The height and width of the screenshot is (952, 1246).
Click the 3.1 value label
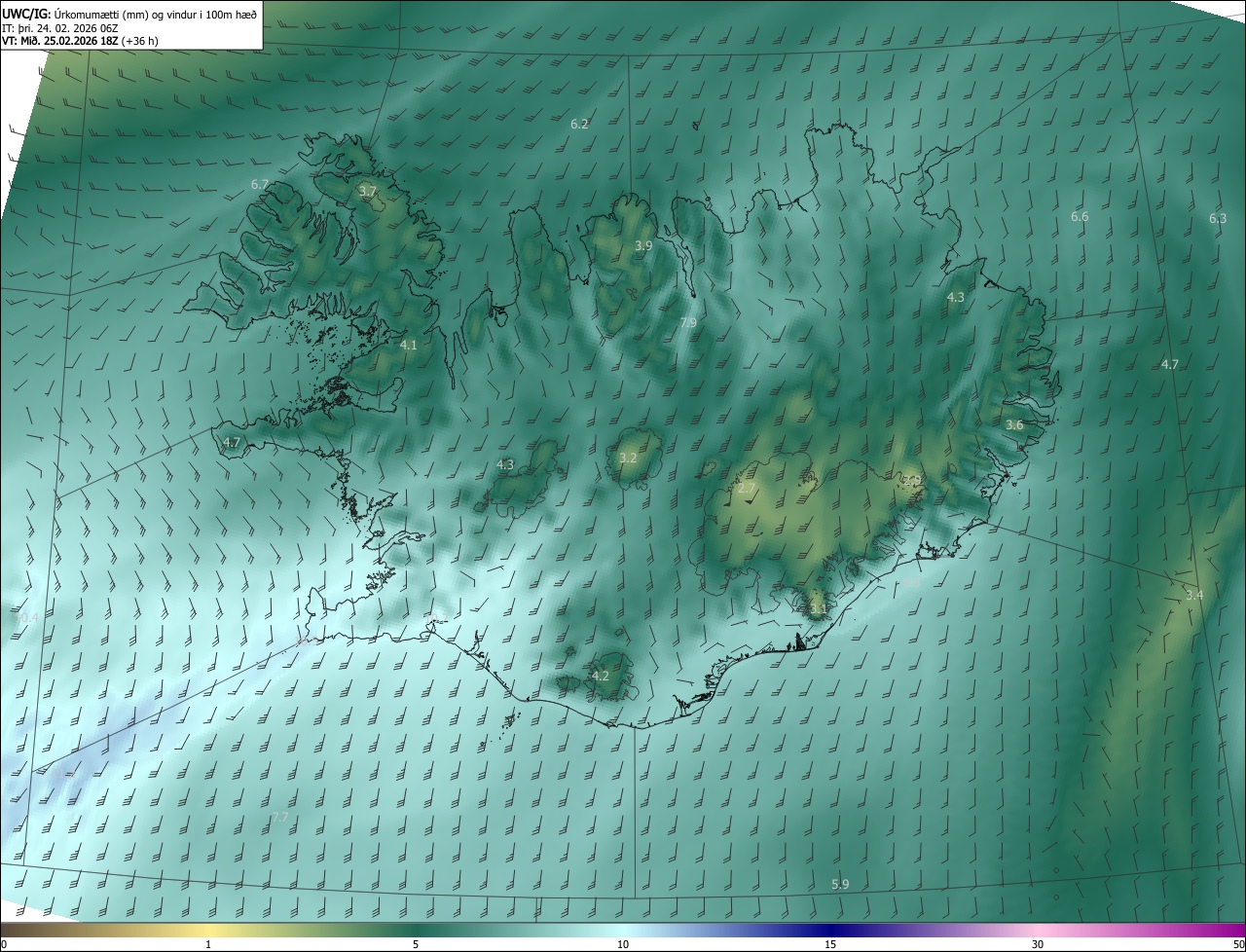[819, 609]
